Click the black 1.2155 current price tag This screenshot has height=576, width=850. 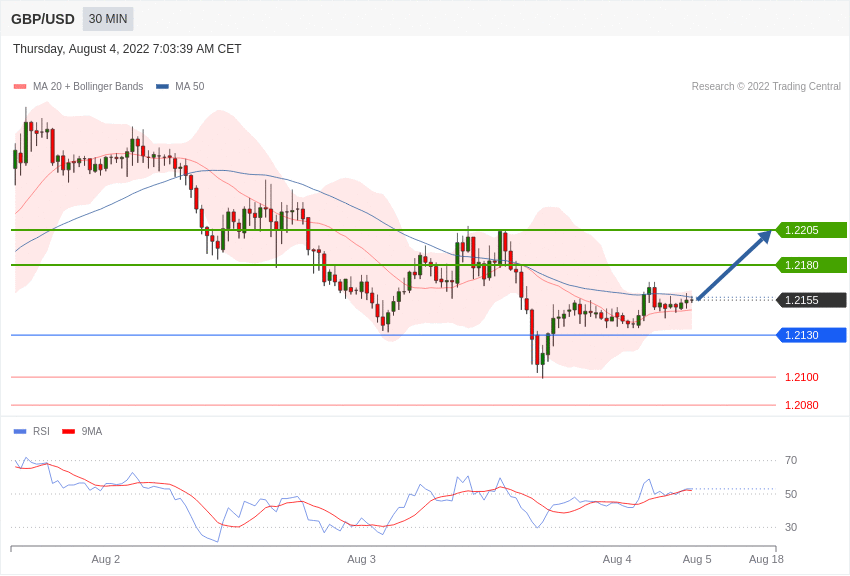812,300
